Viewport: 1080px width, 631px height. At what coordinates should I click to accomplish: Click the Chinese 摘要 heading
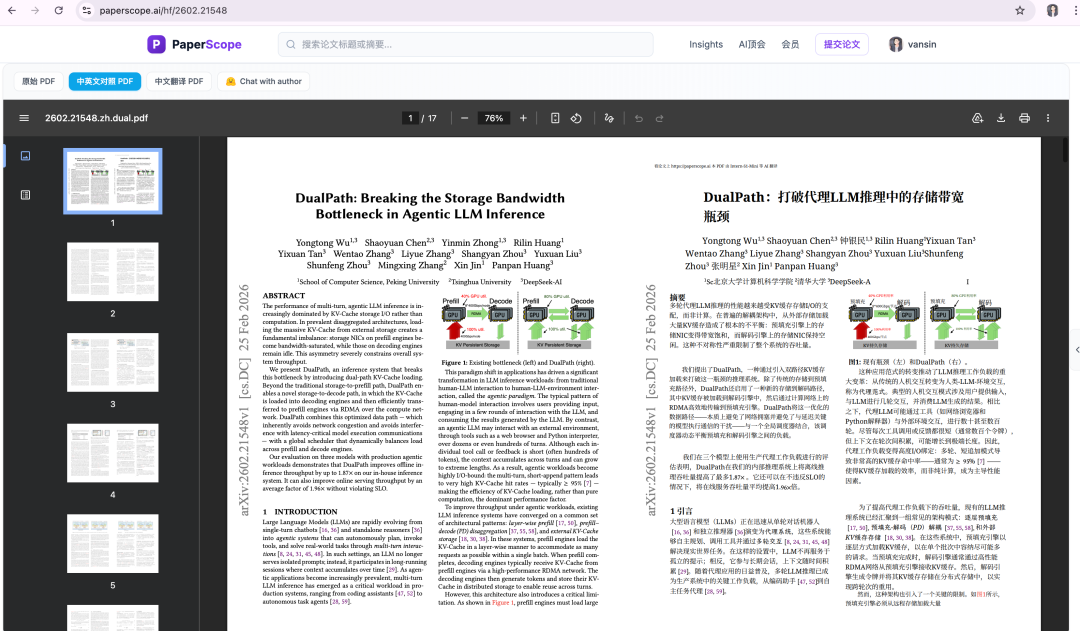pos(678,297)
